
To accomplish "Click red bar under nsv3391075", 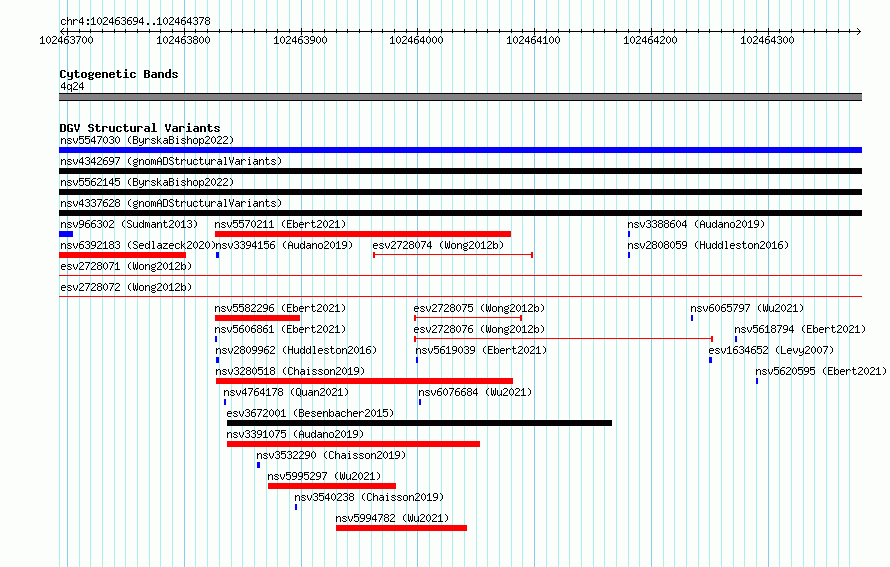I will tap(354, 444).
